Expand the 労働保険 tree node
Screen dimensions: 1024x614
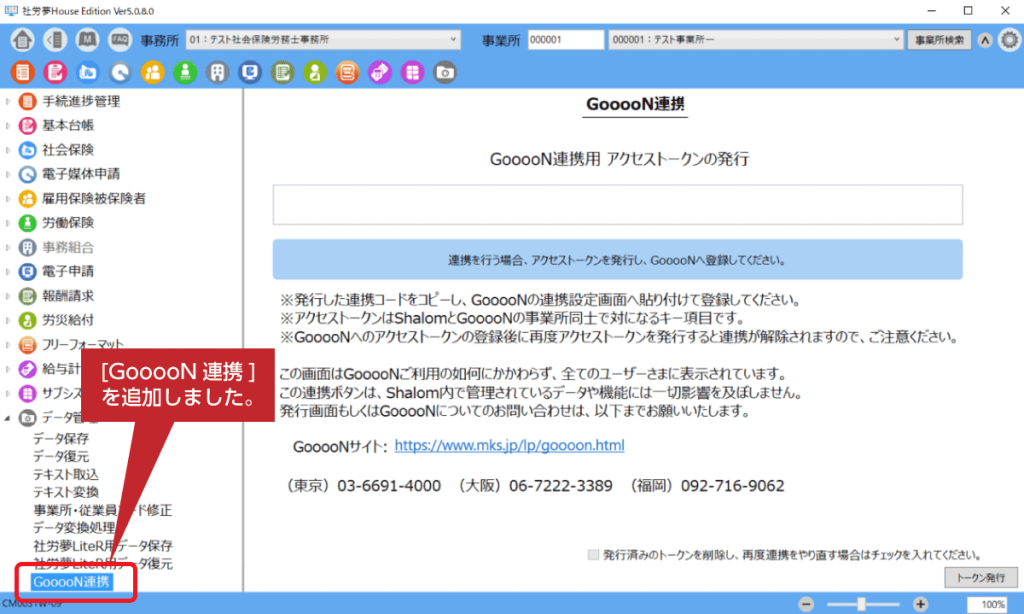click(8, 223)
